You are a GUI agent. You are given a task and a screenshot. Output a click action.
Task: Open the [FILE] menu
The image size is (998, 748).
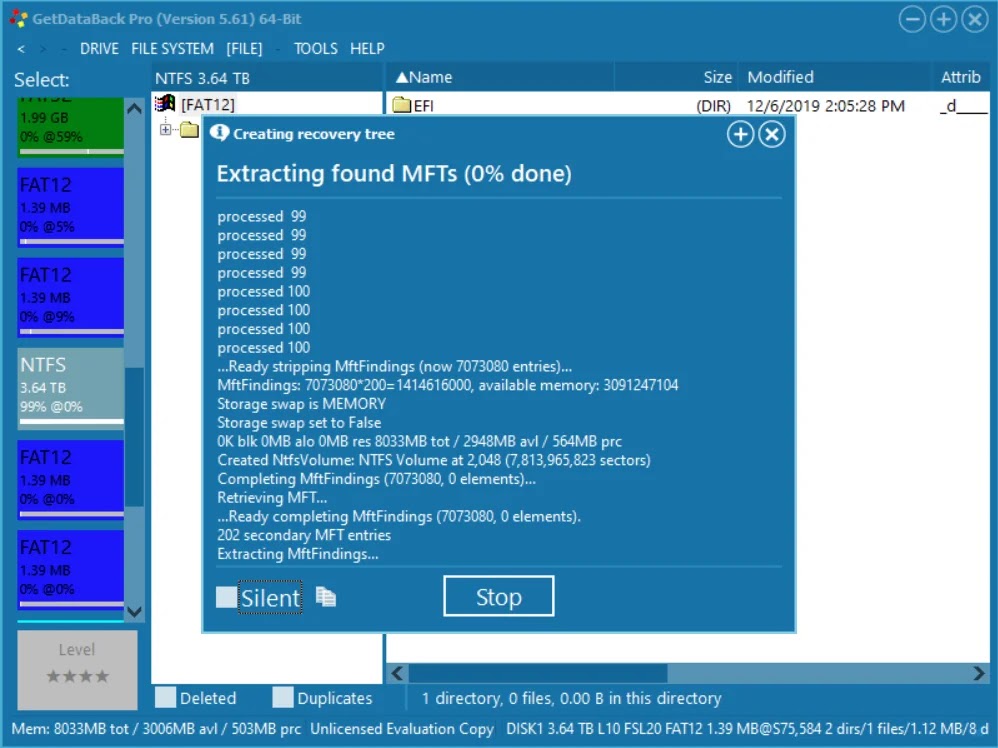pyautogui.click(x=244, y=48)
